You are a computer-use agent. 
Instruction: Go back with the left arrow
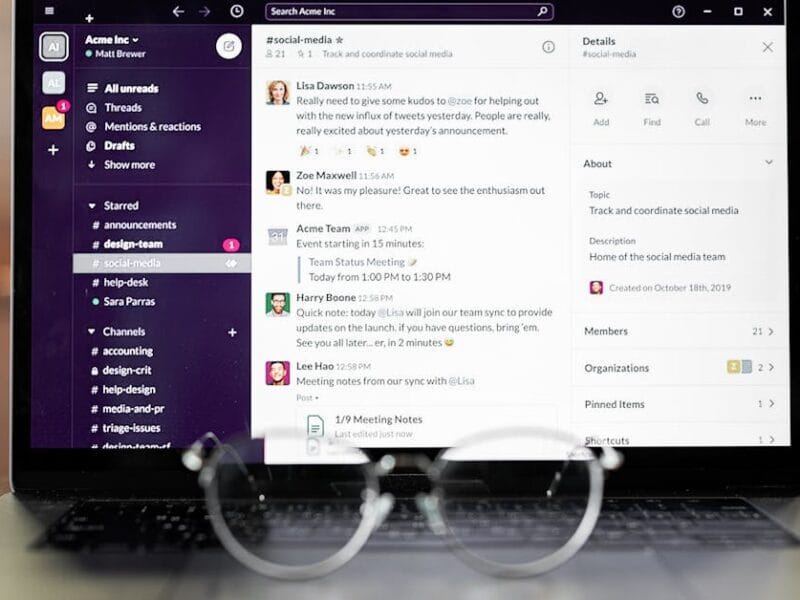point(178,11)
